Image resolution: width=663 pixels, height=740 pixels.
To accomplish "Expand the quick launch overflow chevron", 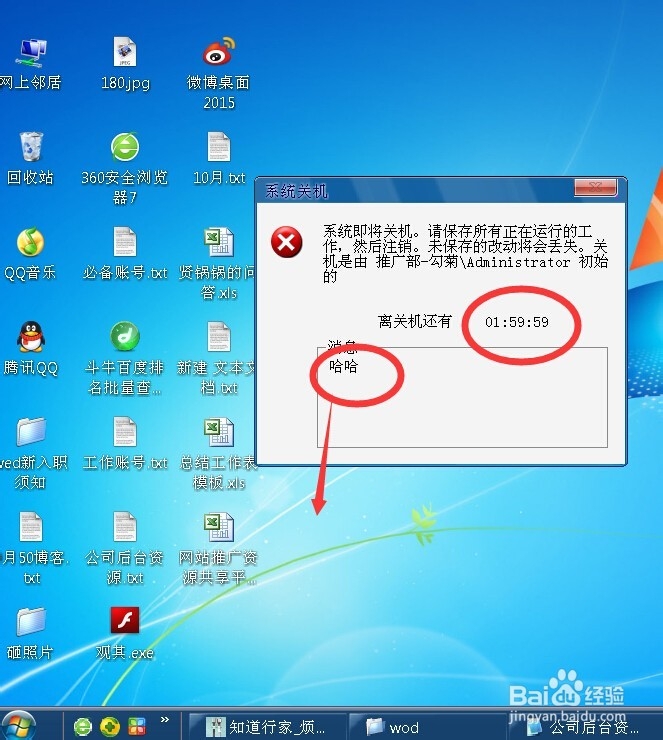I will click(164, 720).
